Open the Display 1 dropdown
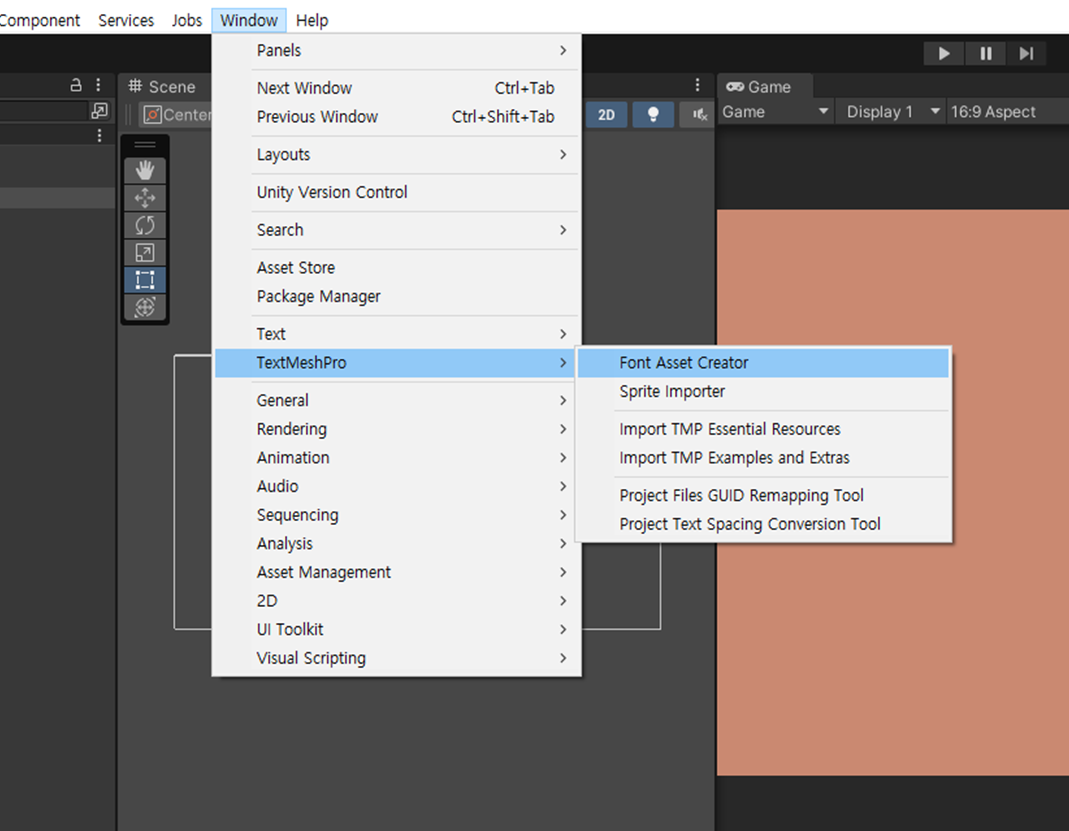Screen dimensions: 1069x831 click(892, 112)
